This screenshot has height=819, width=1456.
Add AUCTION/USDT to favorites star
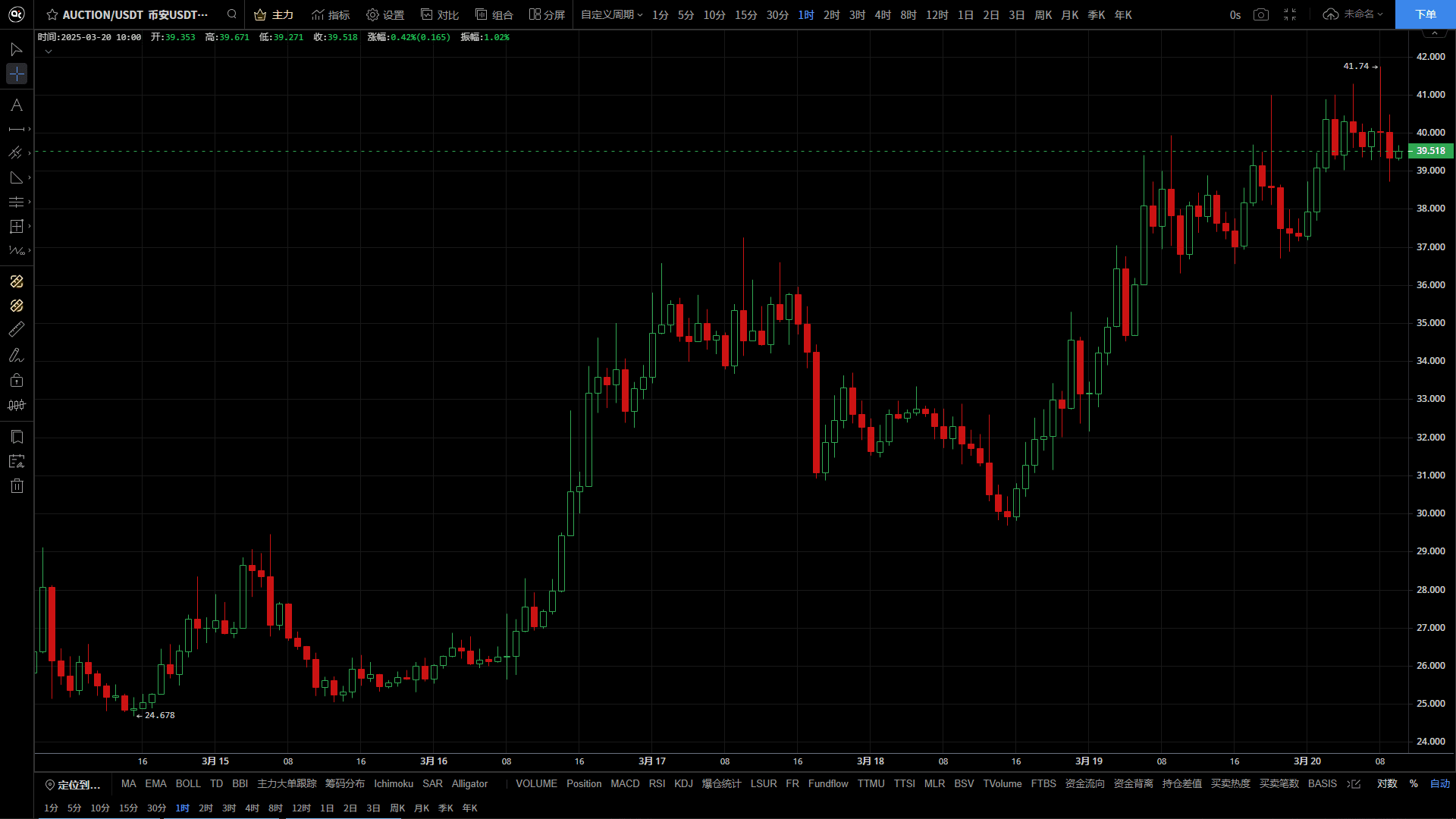tap(52, 14)
